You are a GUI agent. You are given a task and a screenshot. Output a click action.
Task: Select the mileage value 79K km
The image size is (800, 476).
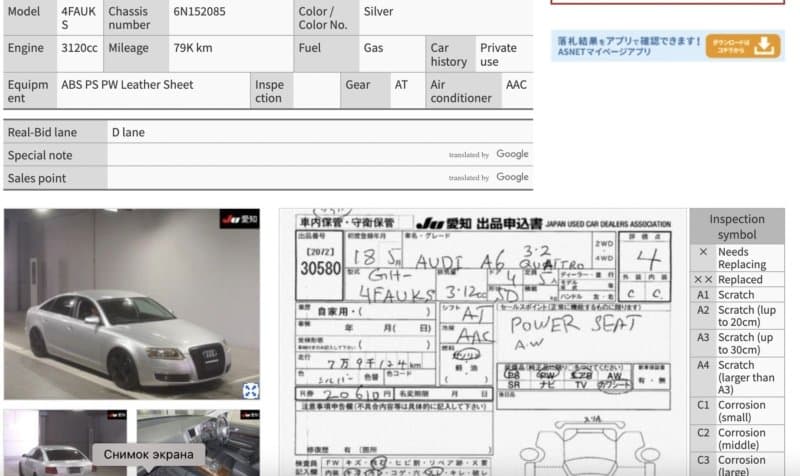tap(192, 48)
